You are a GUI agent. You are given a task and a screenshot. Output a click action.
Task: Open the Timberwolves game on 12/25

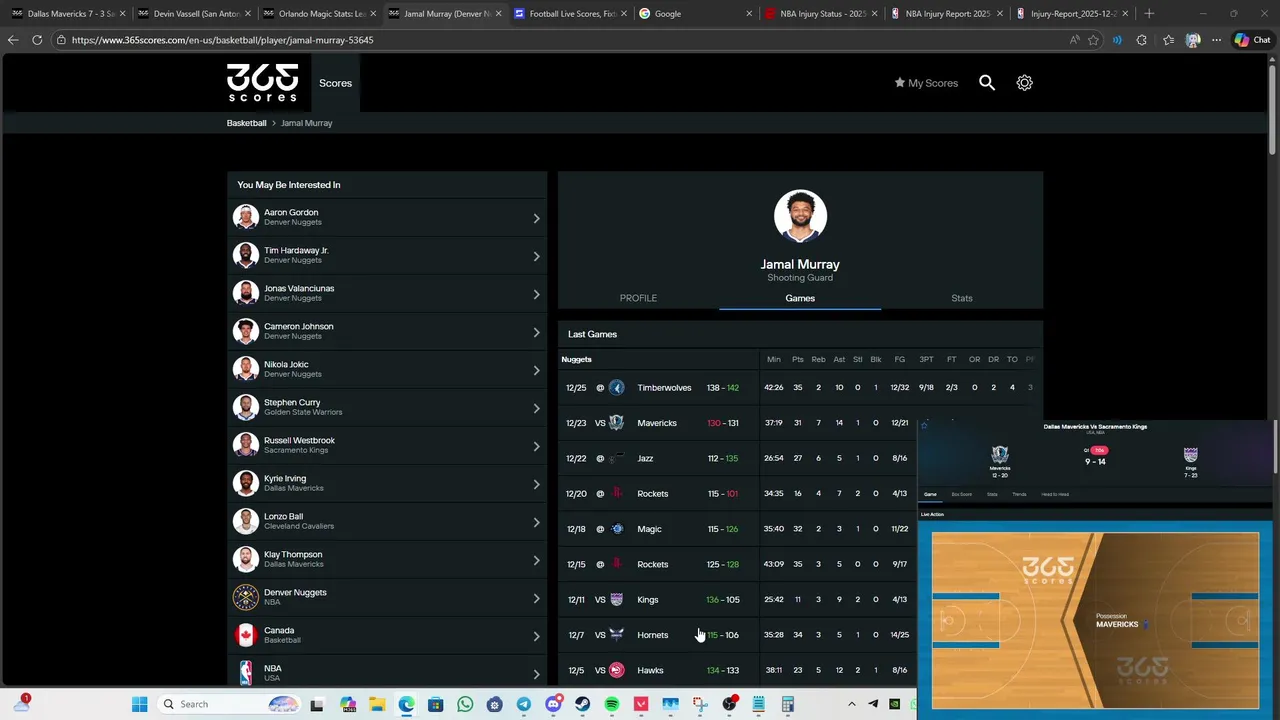pos(800,387)
